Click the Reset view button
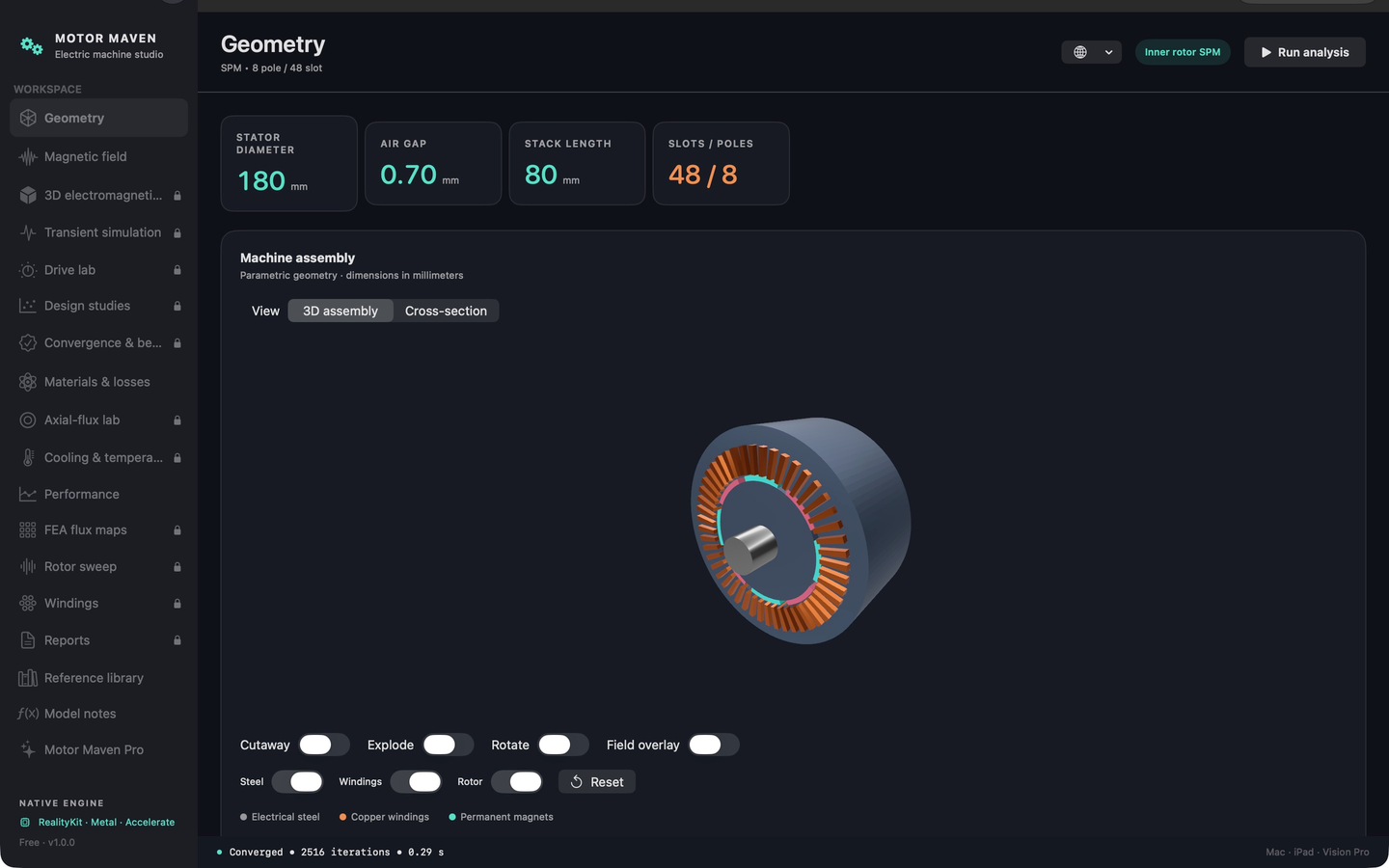Image resolution: width=1389 pixels, height=868 pixels. [x=597, y=781]
